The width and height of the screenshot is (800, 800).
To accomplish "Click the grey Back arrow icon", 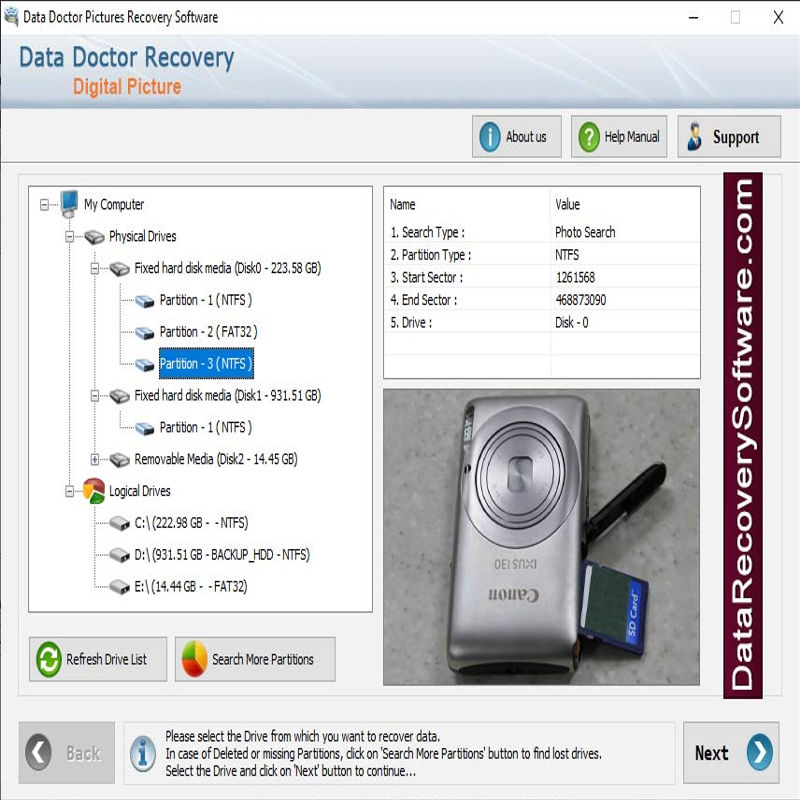I will tap(38, 752).
